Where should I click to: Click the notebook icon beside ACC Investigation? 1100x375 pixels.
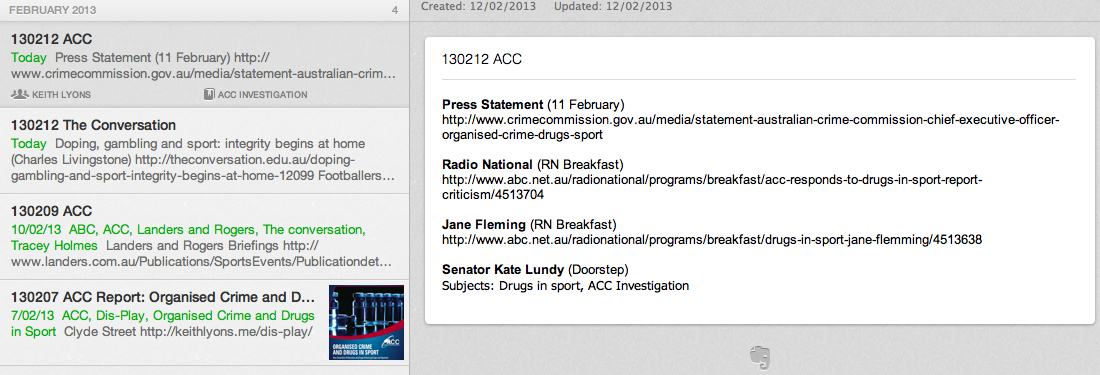[209, 94]
